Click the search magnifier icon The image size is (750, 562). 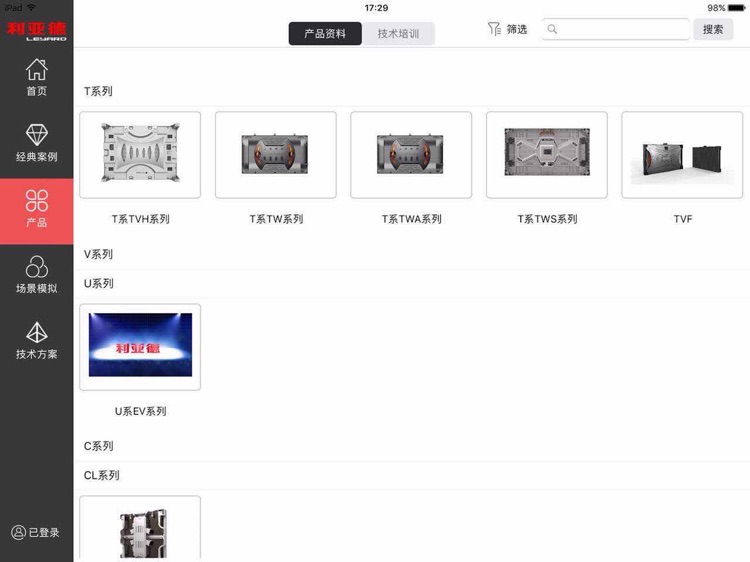click(x=552, y=29)
